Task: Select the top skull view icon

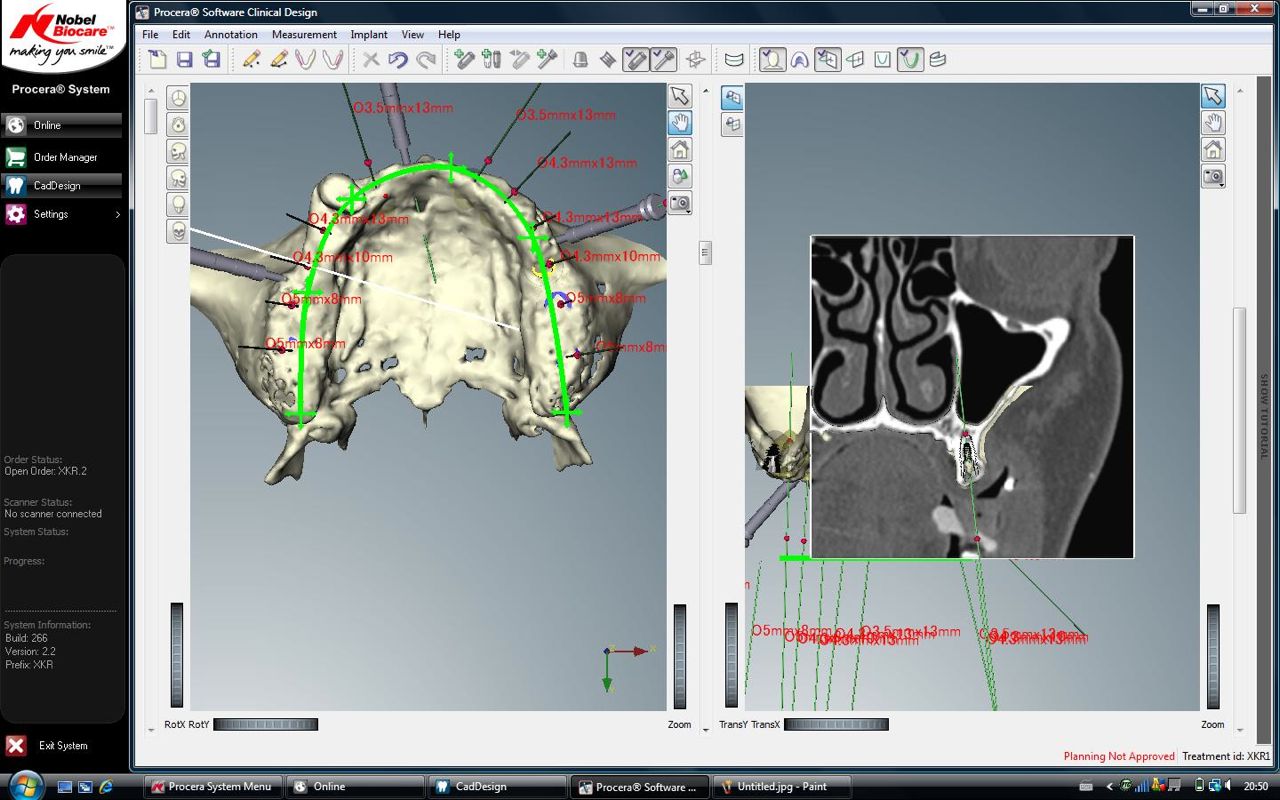Action: pyautogui.click(x=177, y=98)
